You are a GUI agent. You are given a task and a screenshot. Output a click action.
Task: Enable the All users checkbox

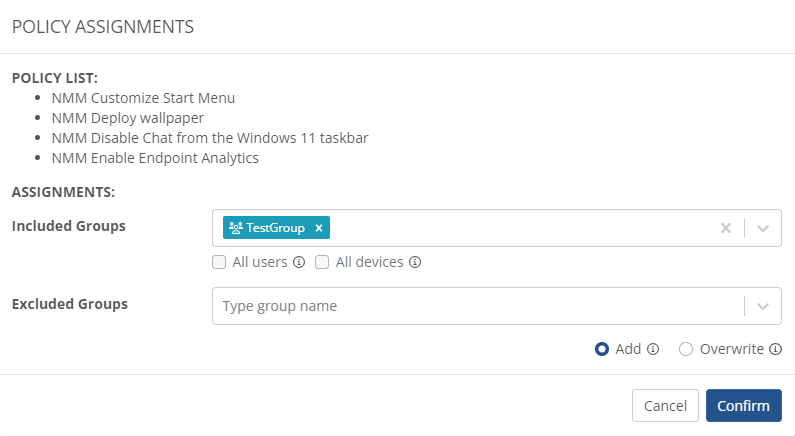[219, 263]
